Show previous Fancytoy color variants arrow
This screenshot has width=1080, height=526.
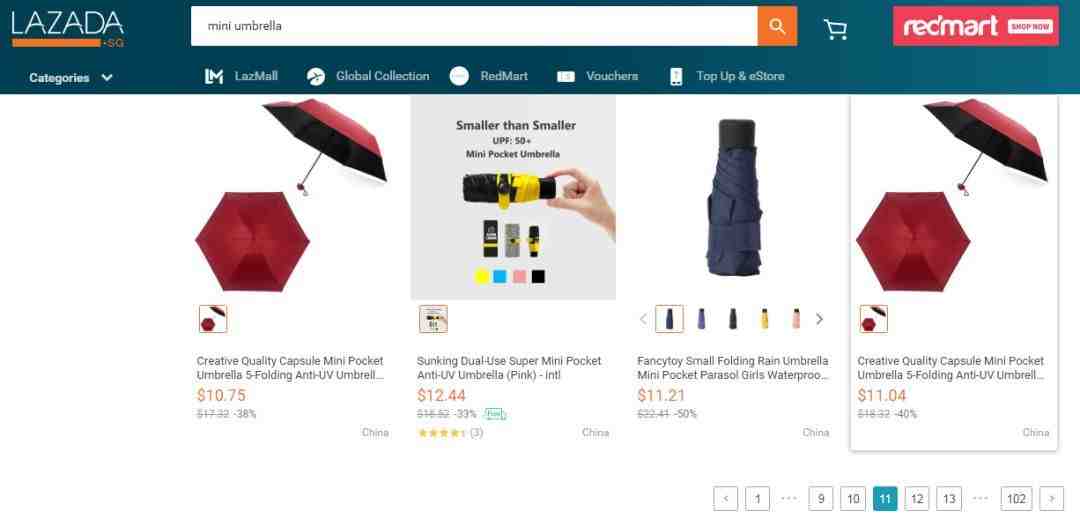(643, 319)
